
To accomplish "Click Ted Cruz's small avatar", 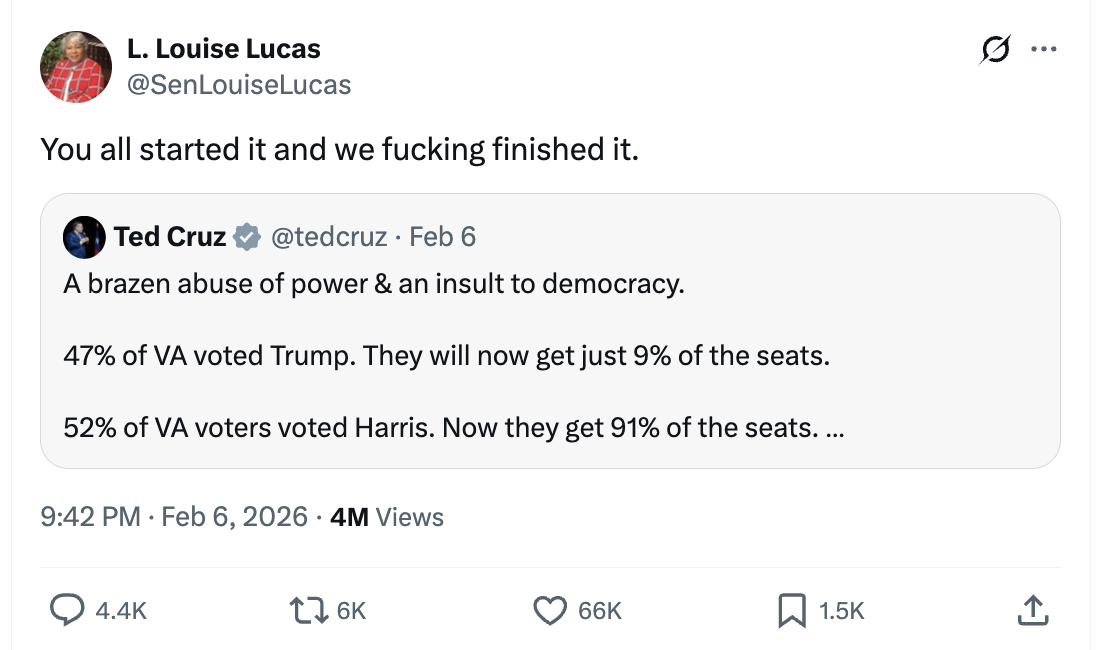I will (x=83, y=237).
